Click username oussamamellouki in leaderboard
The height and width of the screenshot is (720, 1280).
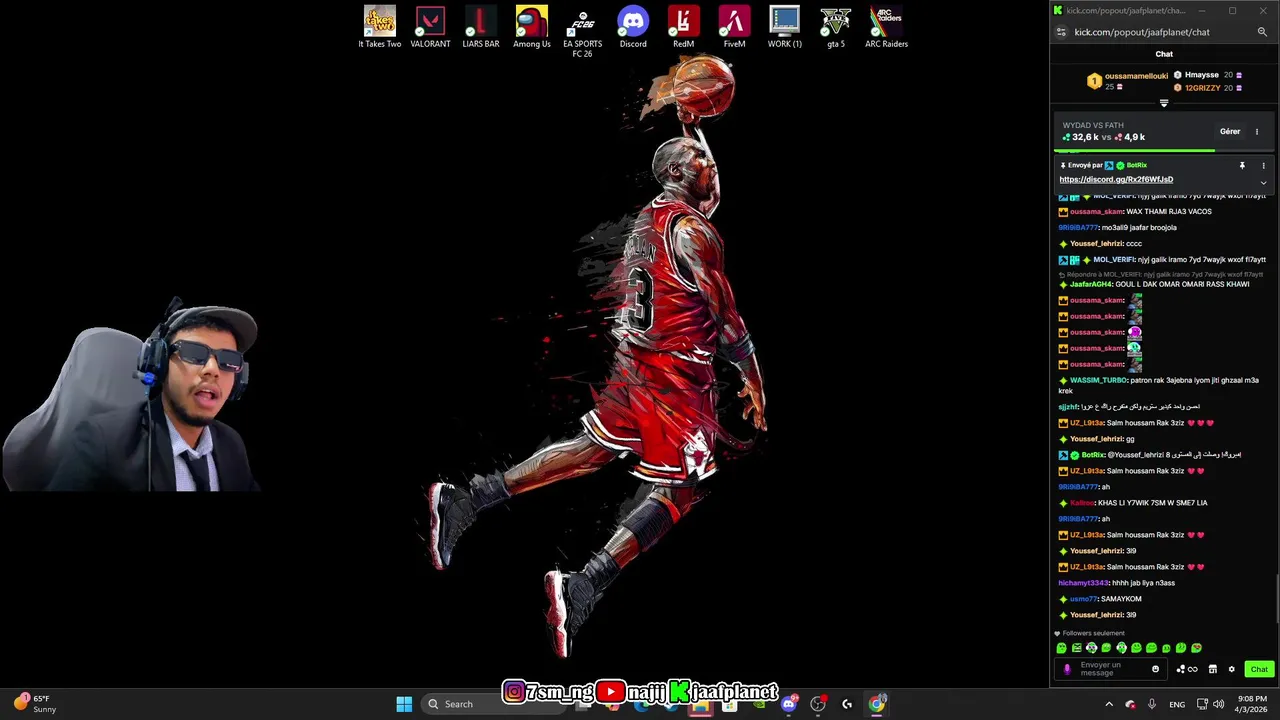[1136, 76]
